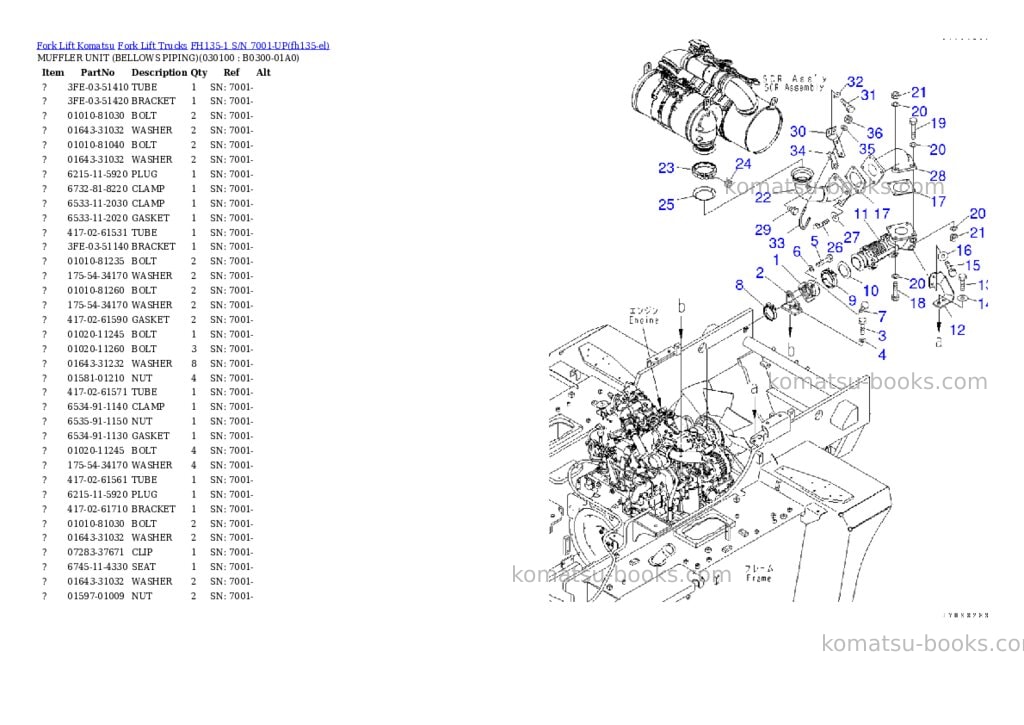Click callout number 35 in diagram
Image resolution: width=1024 pixels, height=725 pixels.
[867, 149]
